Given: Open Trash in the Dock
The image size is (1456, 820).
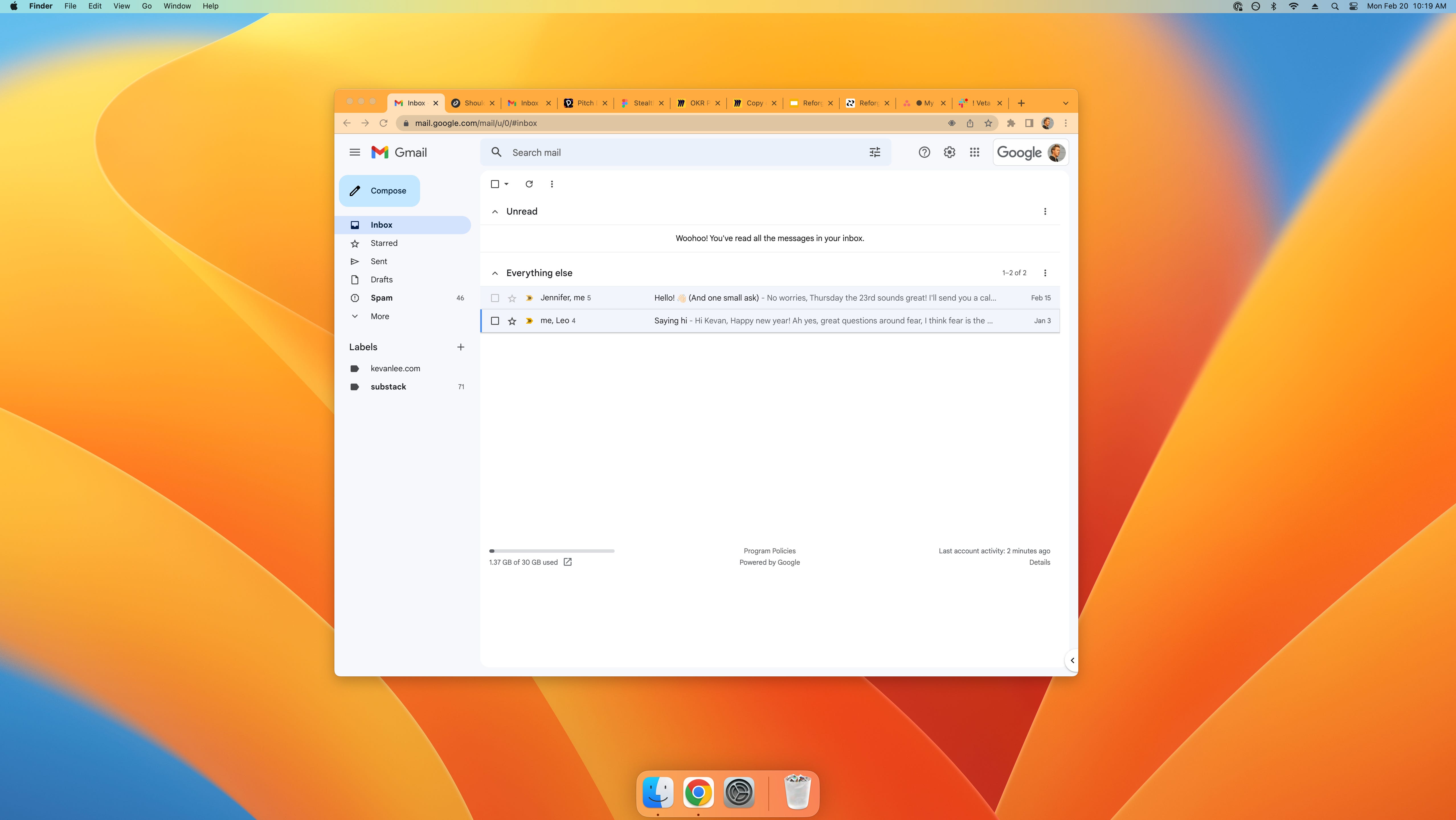Looking at the screenshot, I should click(x=797, y=792).
